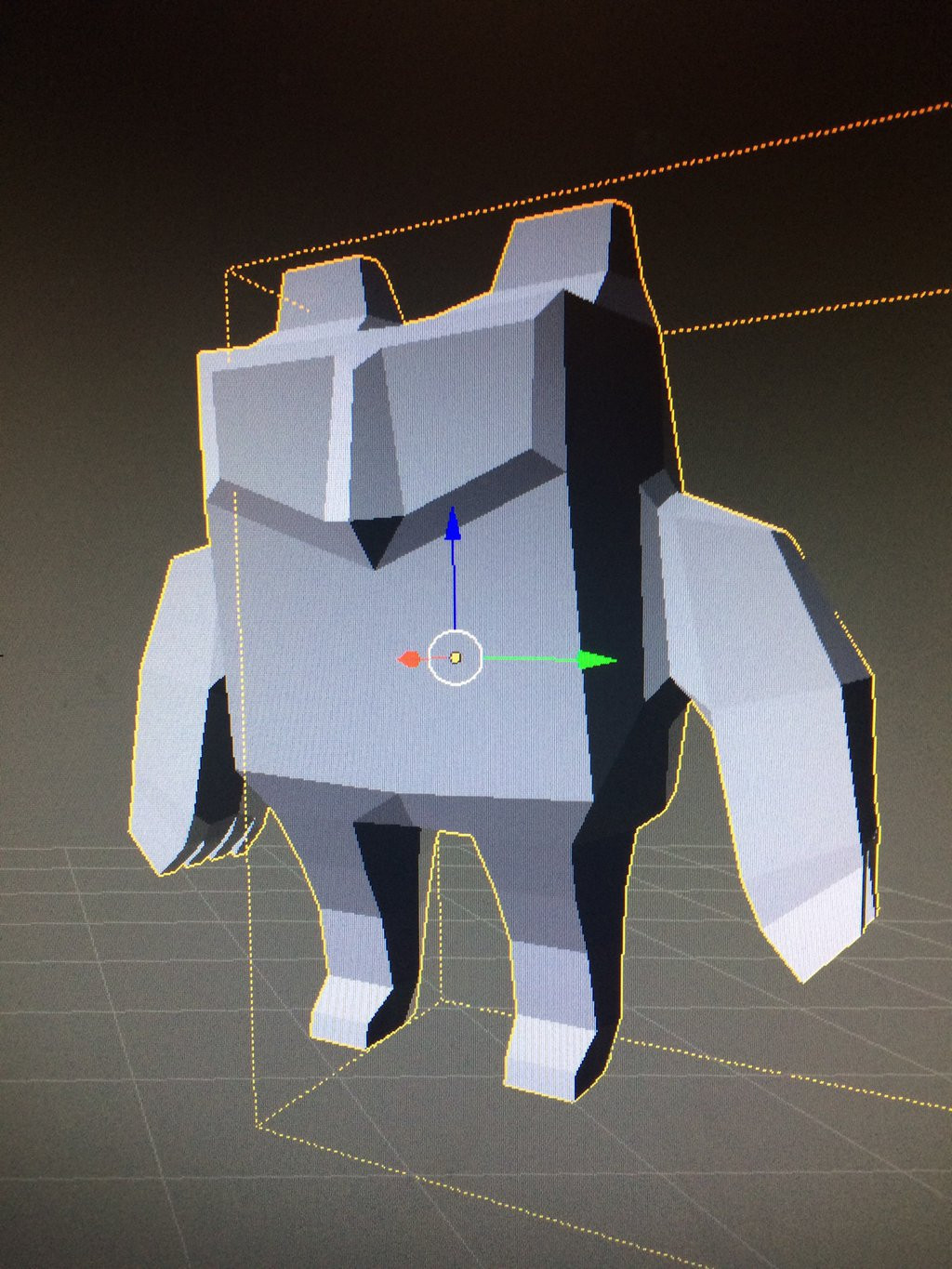
Task: Click the red X-axis gizmo handle
Action: click(x=407, y=660)
